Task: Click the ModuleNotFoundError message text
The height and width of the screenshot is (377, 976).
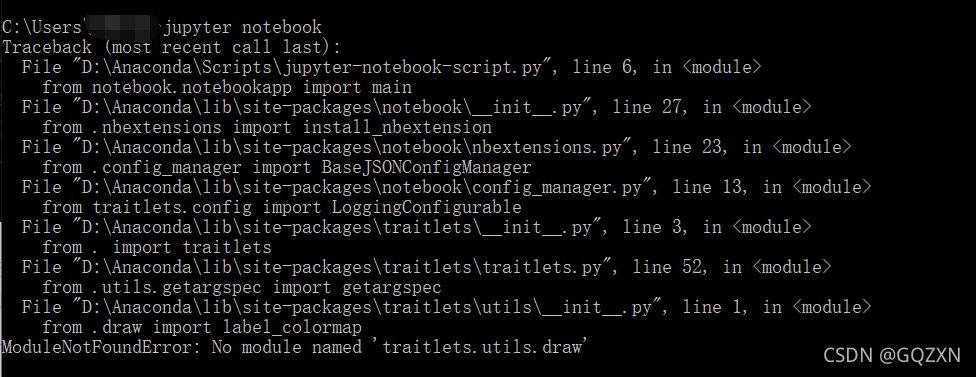Action: 292,347
